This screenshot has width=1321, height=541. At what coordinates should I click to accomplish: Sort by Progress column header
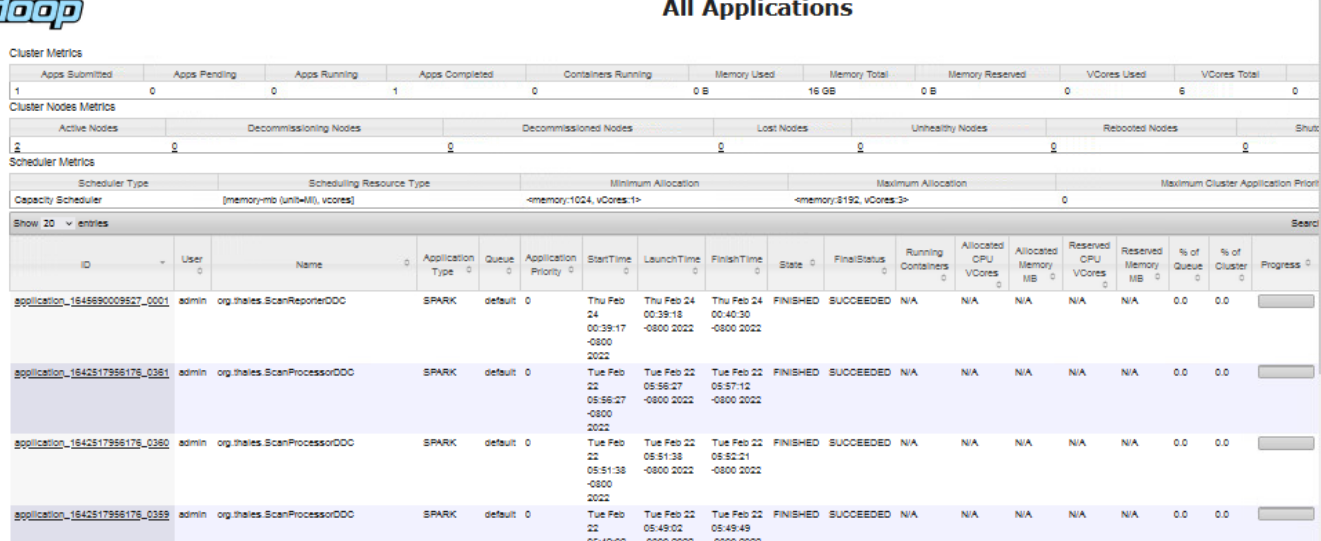point(1284,264)
